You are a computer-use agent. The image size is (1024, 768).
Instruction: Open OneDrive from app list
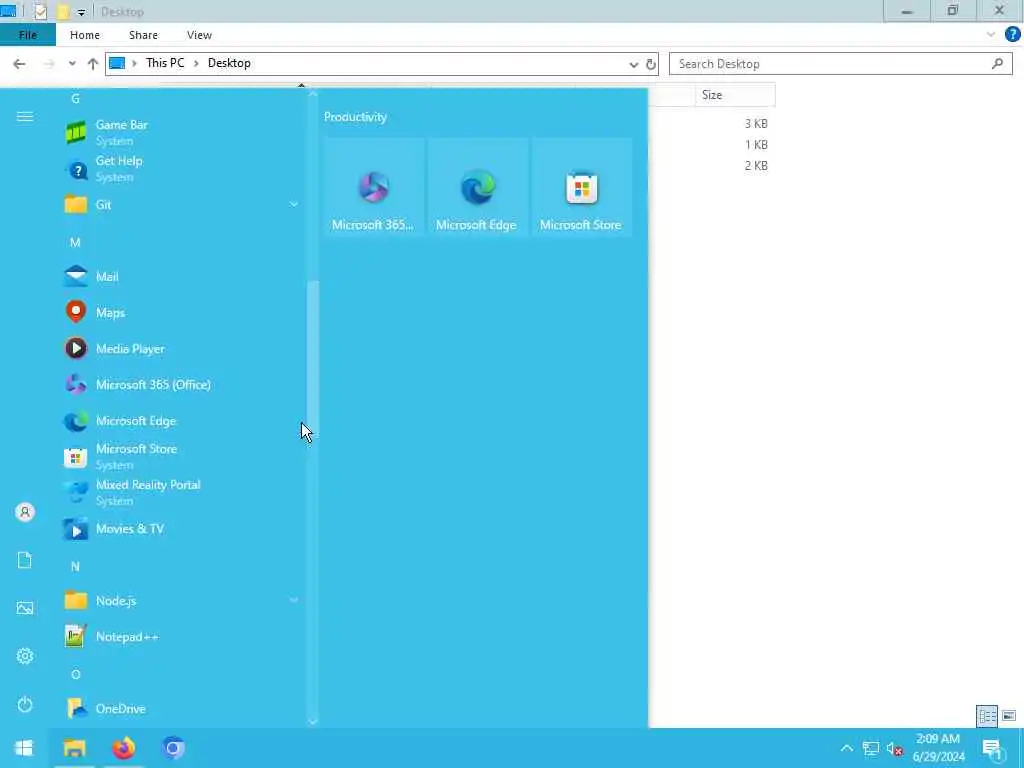180,709
